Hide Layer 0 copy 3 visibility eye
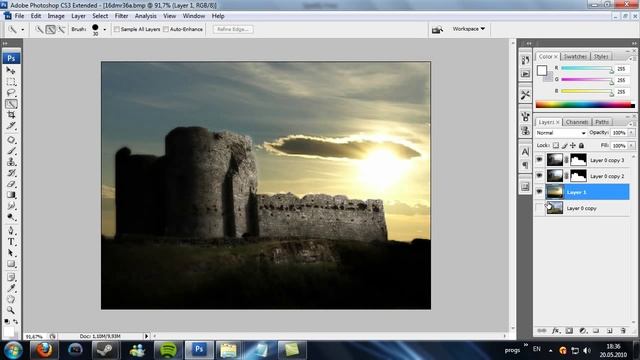The height and width of the screenshot is (360, 640). click(x=540, y=160)
